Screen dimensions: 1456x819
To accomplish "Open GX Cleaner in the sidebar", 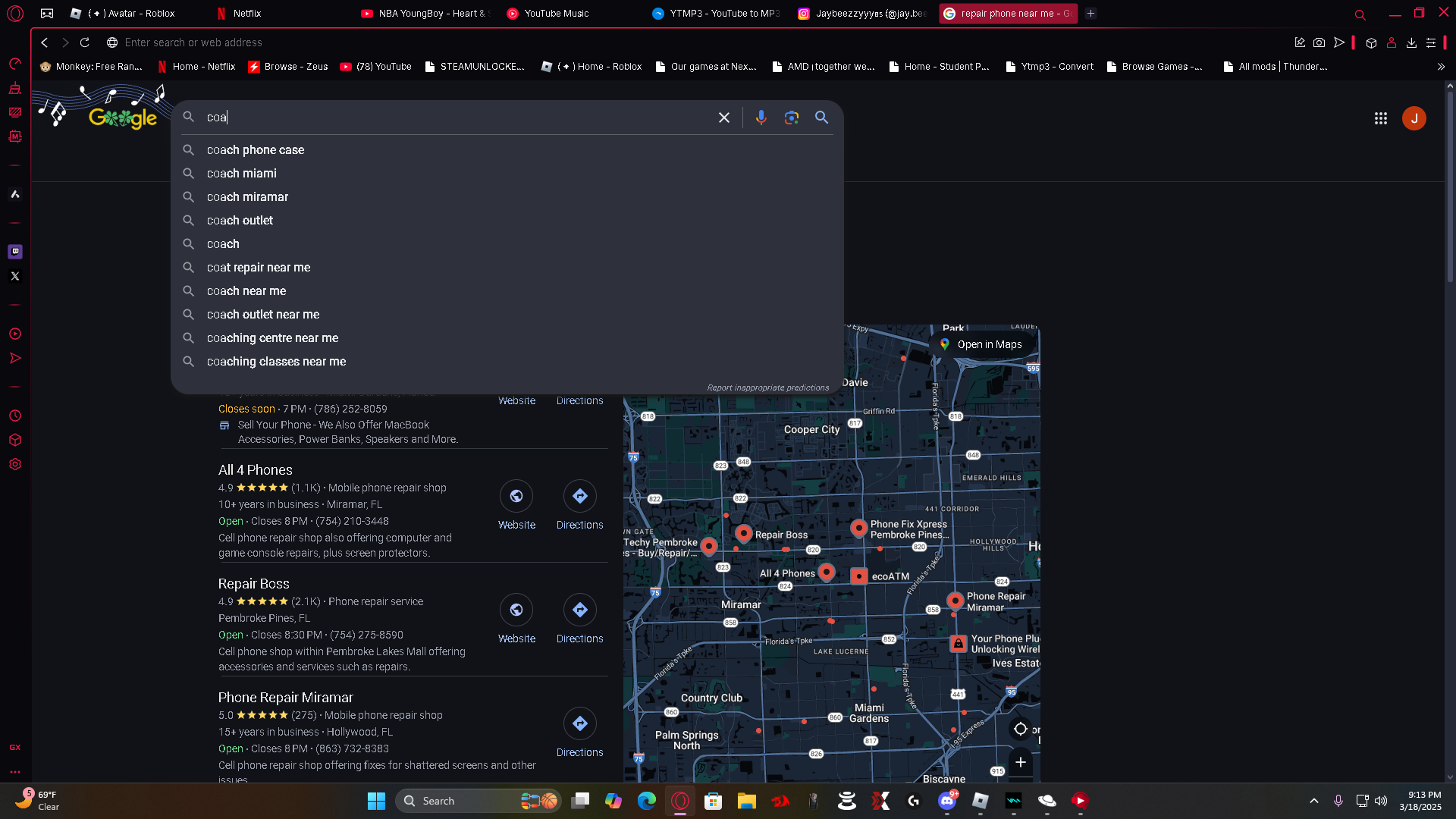I will point(15,88).
